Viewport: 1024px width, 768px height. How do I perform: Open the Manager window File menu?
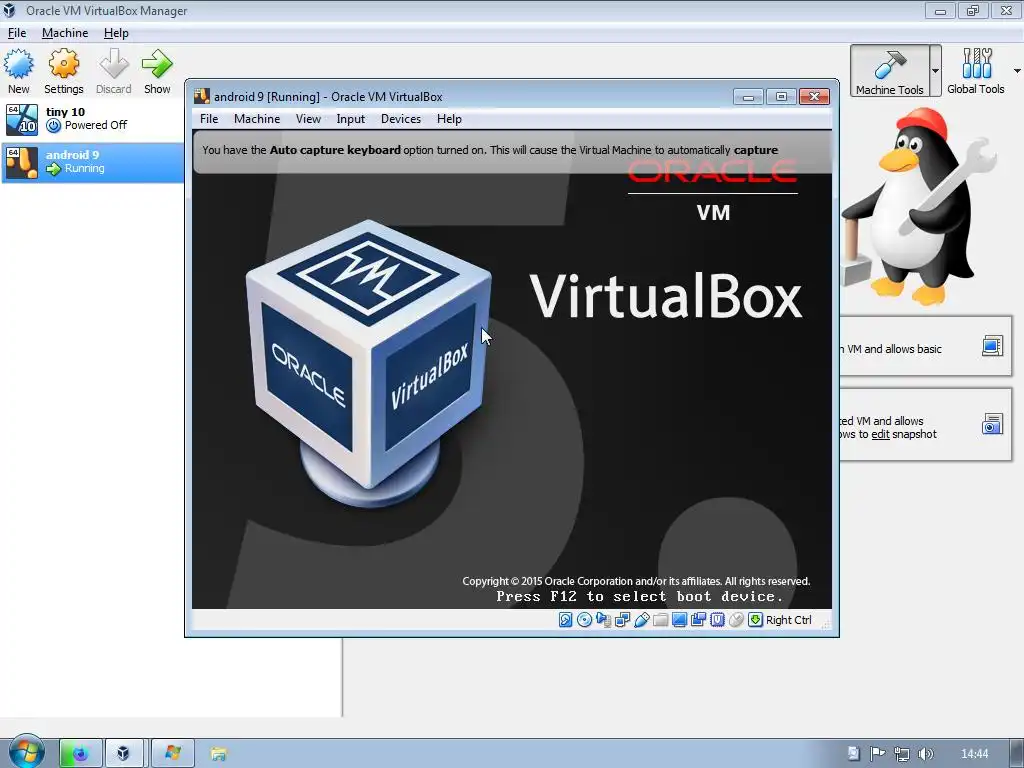coord(17,33)
